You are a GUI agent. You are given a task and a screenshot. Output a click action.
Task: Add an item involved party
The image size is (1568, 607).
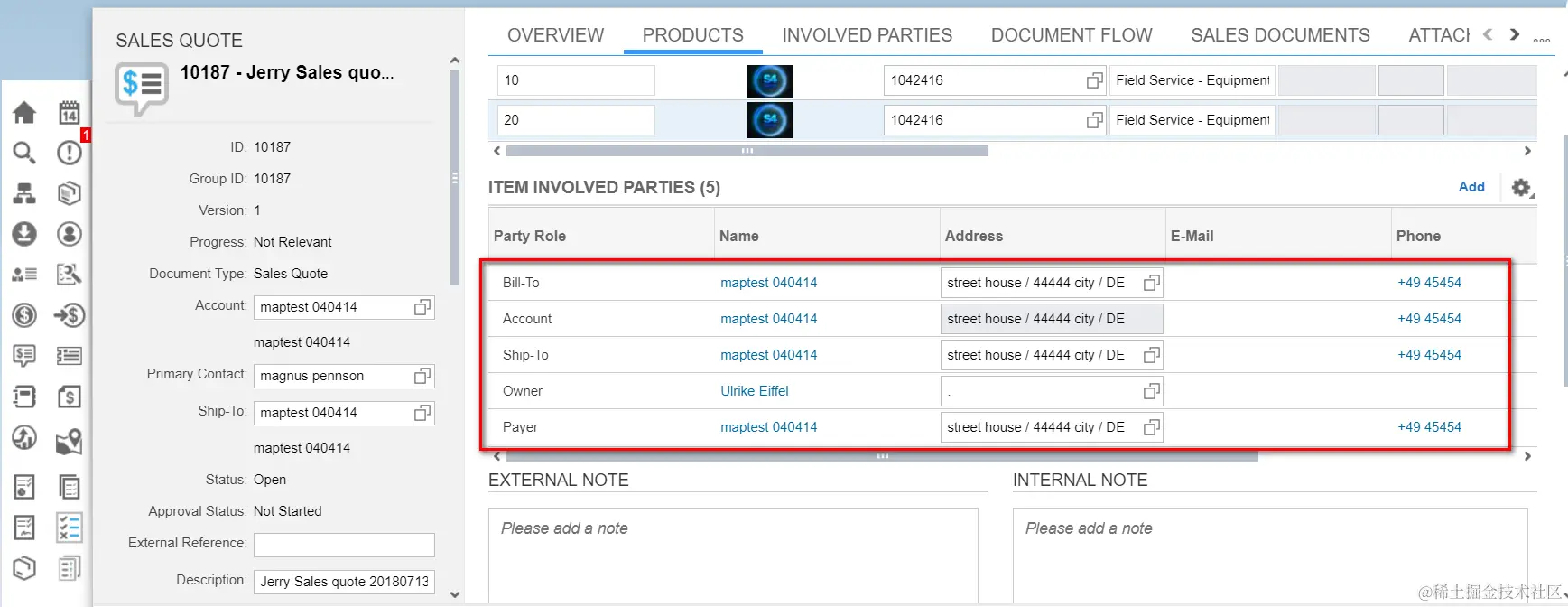click(1471, 187)
